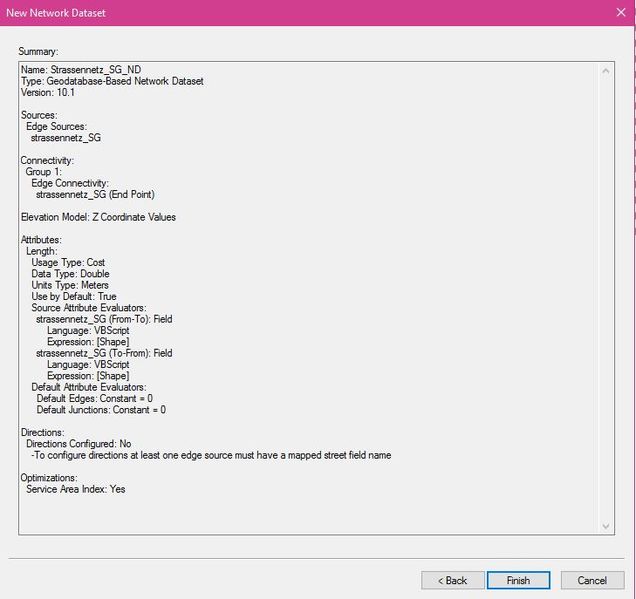Click the Data Type: Double line
The height and width of the screenshot is (599, 636).
tap(70, 274)
